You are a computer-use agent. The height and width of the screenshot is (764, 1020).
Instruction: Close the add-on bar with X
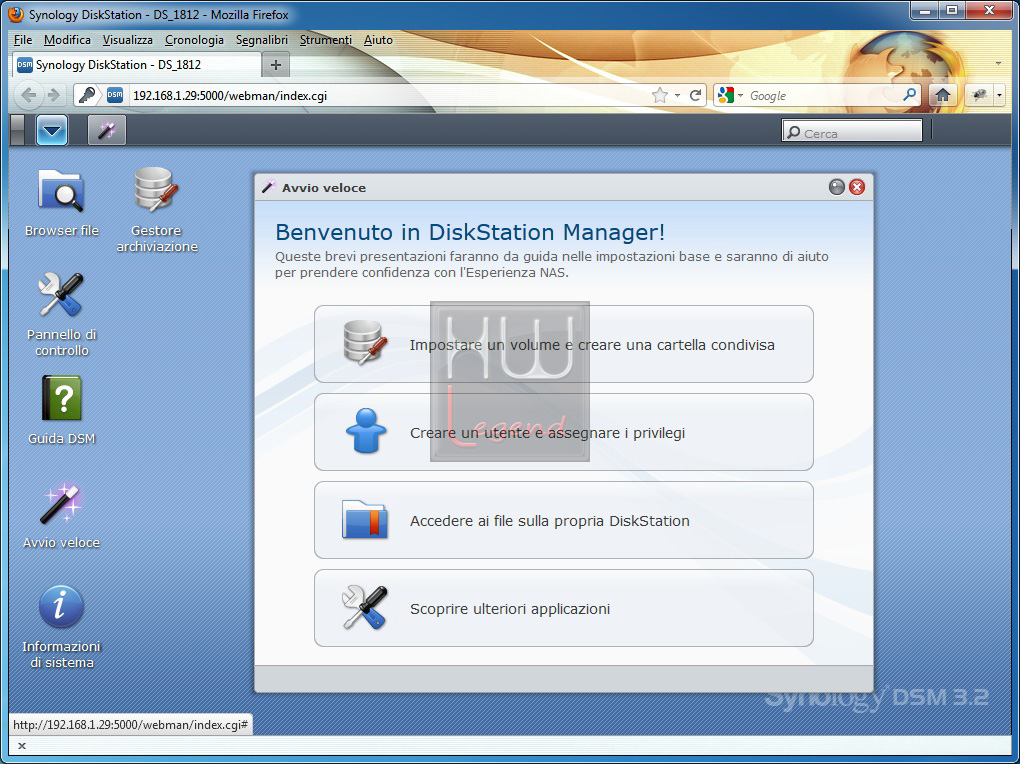point(21,746)
